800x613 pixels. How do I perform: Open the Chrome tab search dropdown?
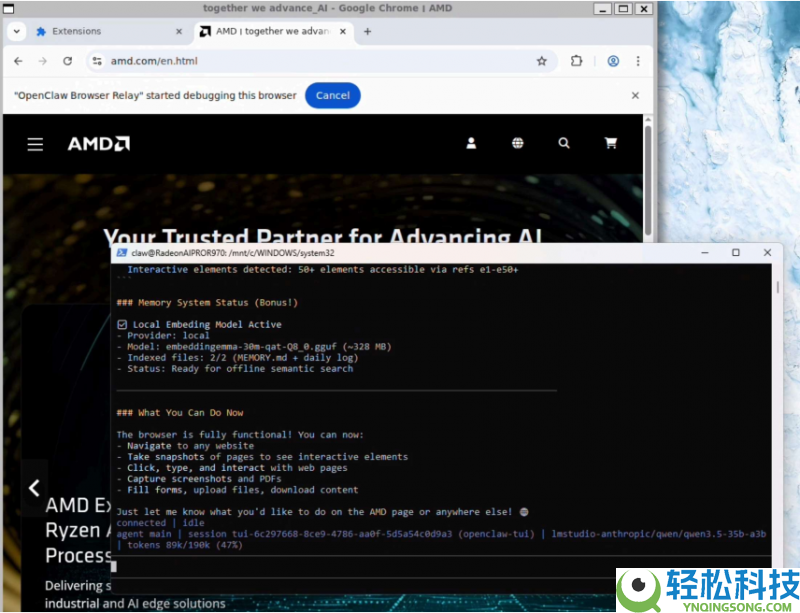(x=17, y=32)
